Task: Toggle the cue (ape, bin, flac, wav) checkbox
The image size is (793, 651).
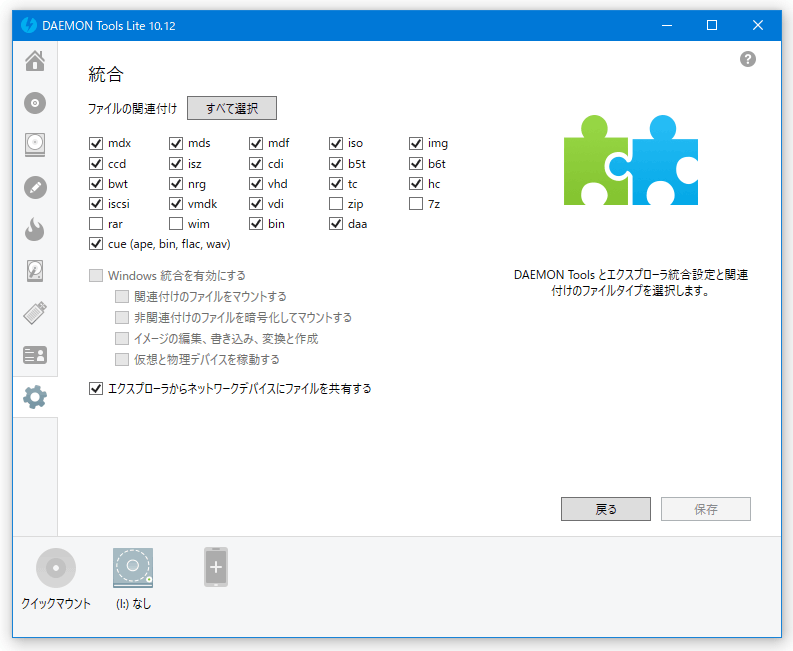Action: (x=96, y=244)
